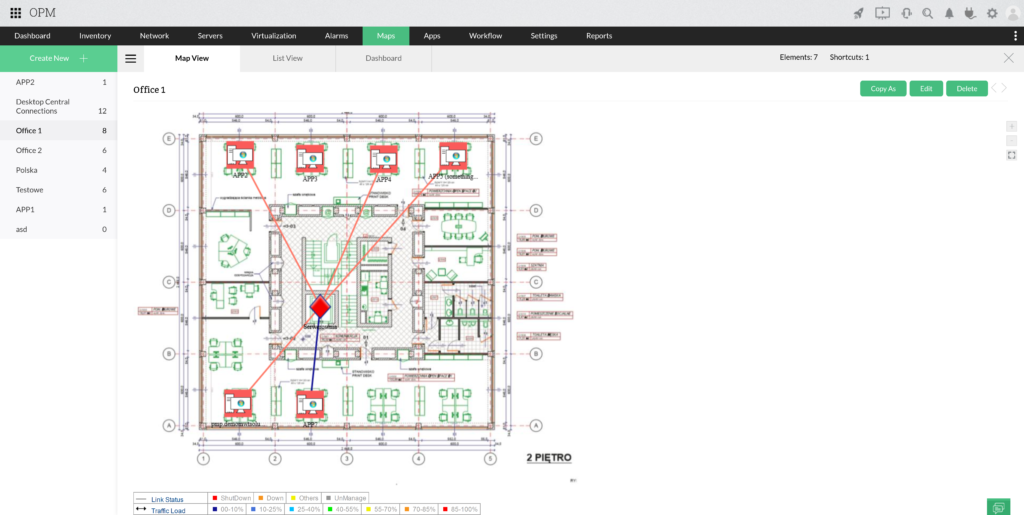Image resolution: width=1024 pixels, height=515 pixels.
Task: Toggle full screen map view
Action: 1011,155
